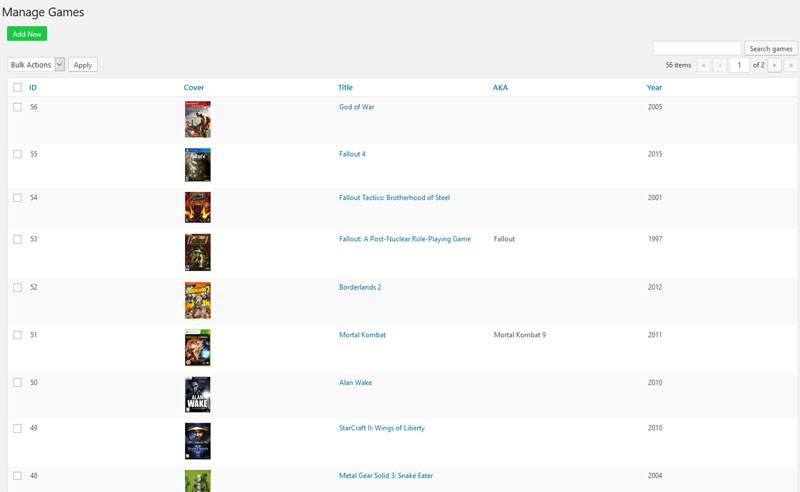Open Metal Gear Solid 3: Snake Eater link

coord(386,476)
